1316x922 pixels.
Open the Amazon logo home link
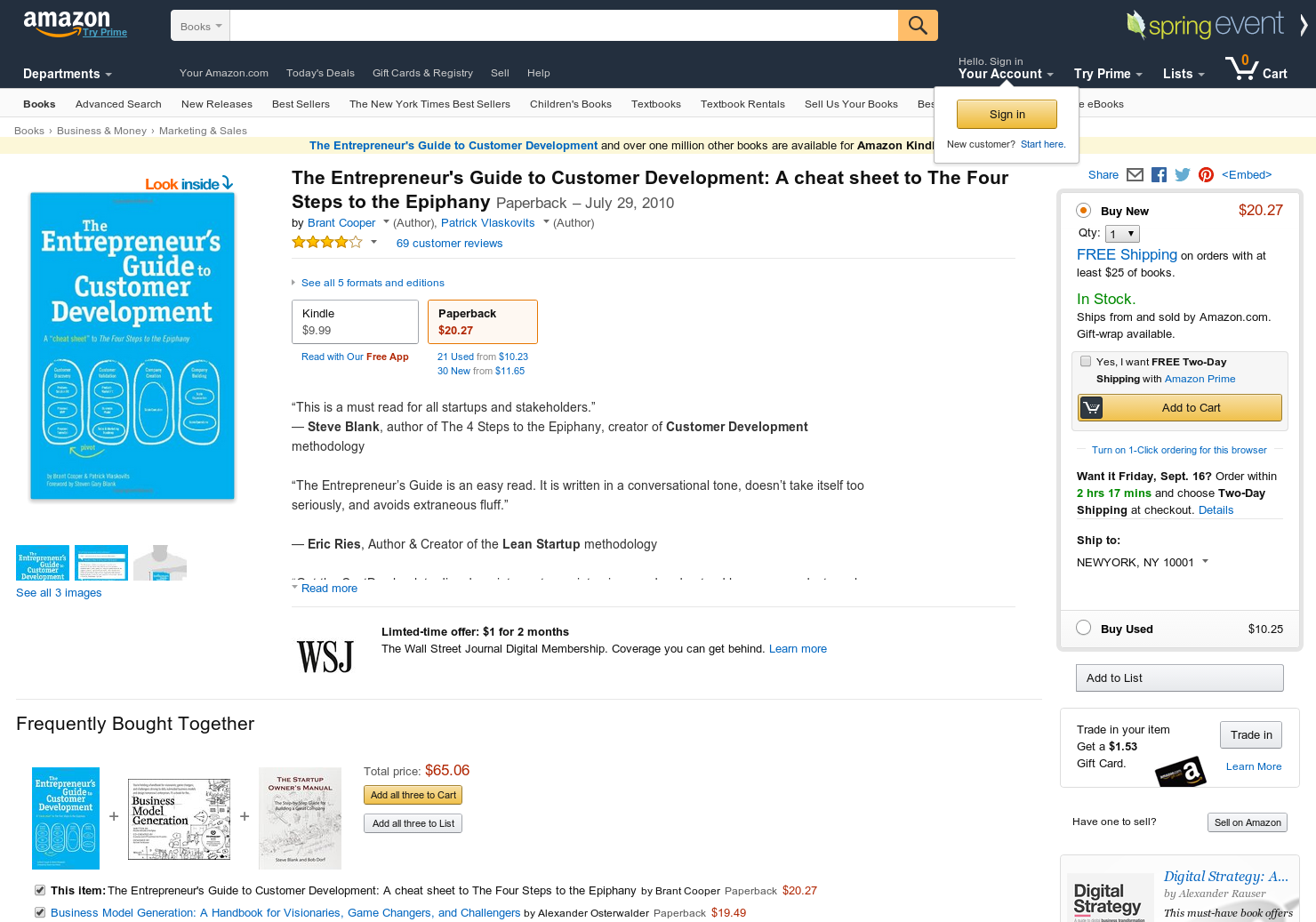[67, 23]
